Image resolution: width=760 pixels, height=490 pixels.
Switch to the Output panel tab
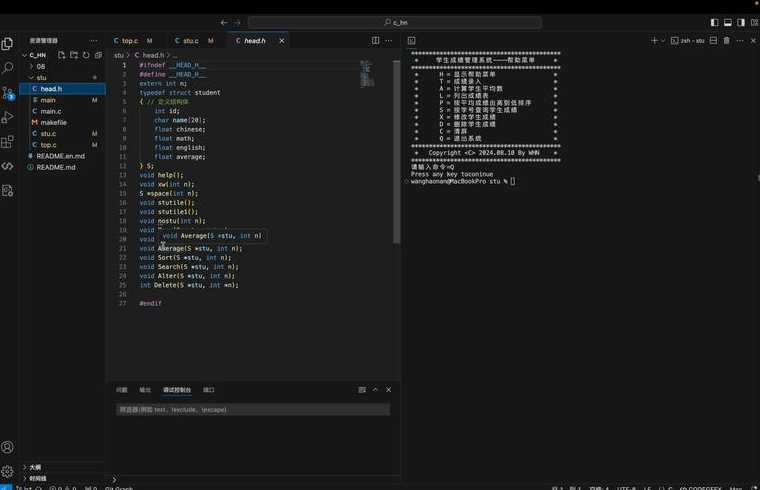click(x=145, y=390)
